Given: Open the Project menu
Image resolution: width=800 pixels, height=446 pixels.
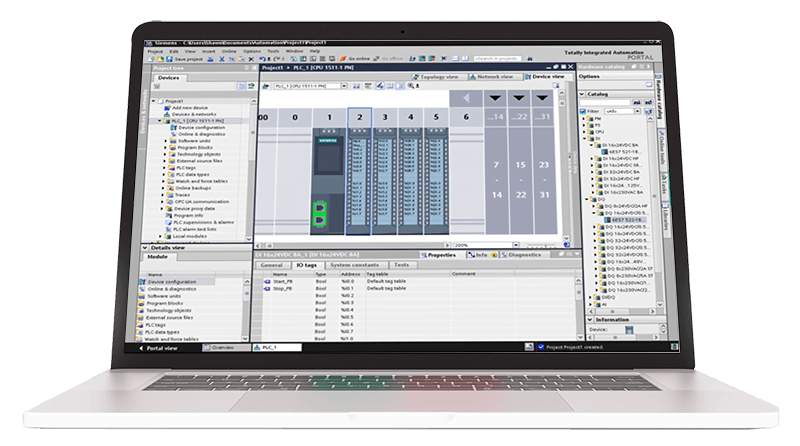Looking at the screenshot, I should [155, 52].
